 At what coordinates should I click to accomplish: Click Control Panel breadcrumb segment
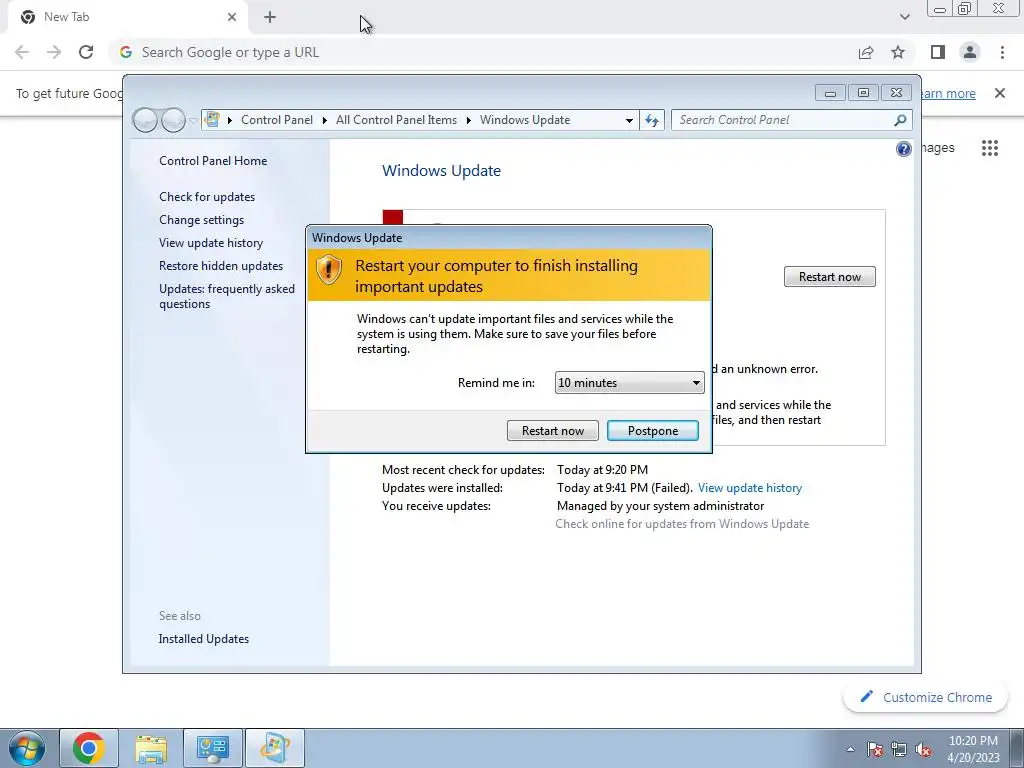click(x=277, y=120)
